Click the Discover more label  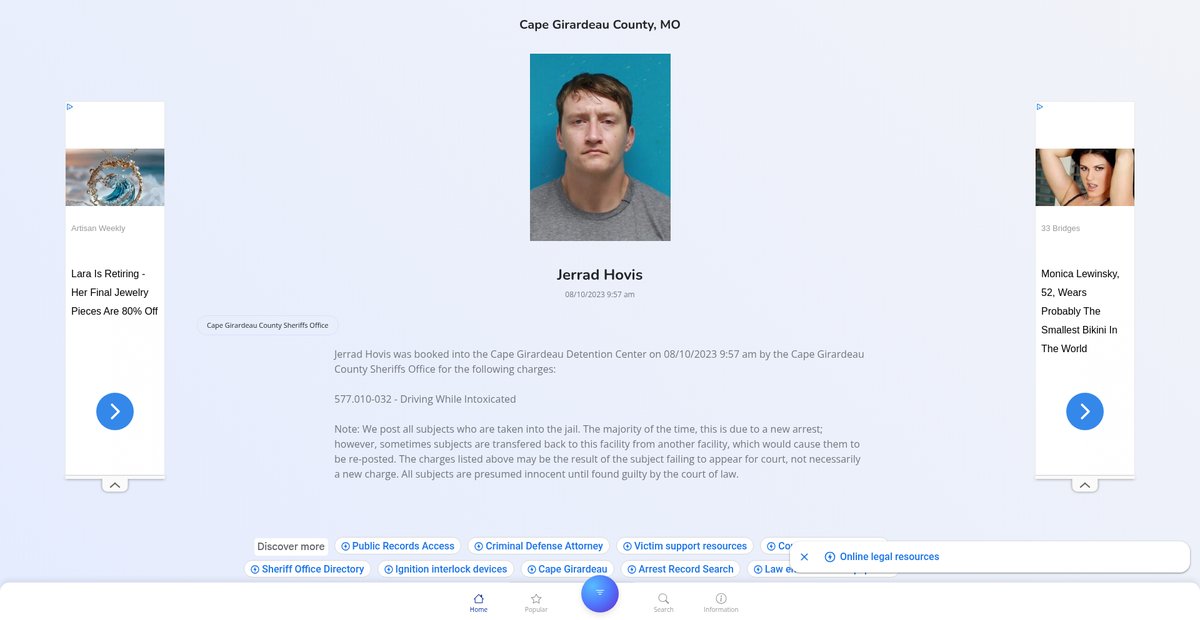(x=291, y=547)
